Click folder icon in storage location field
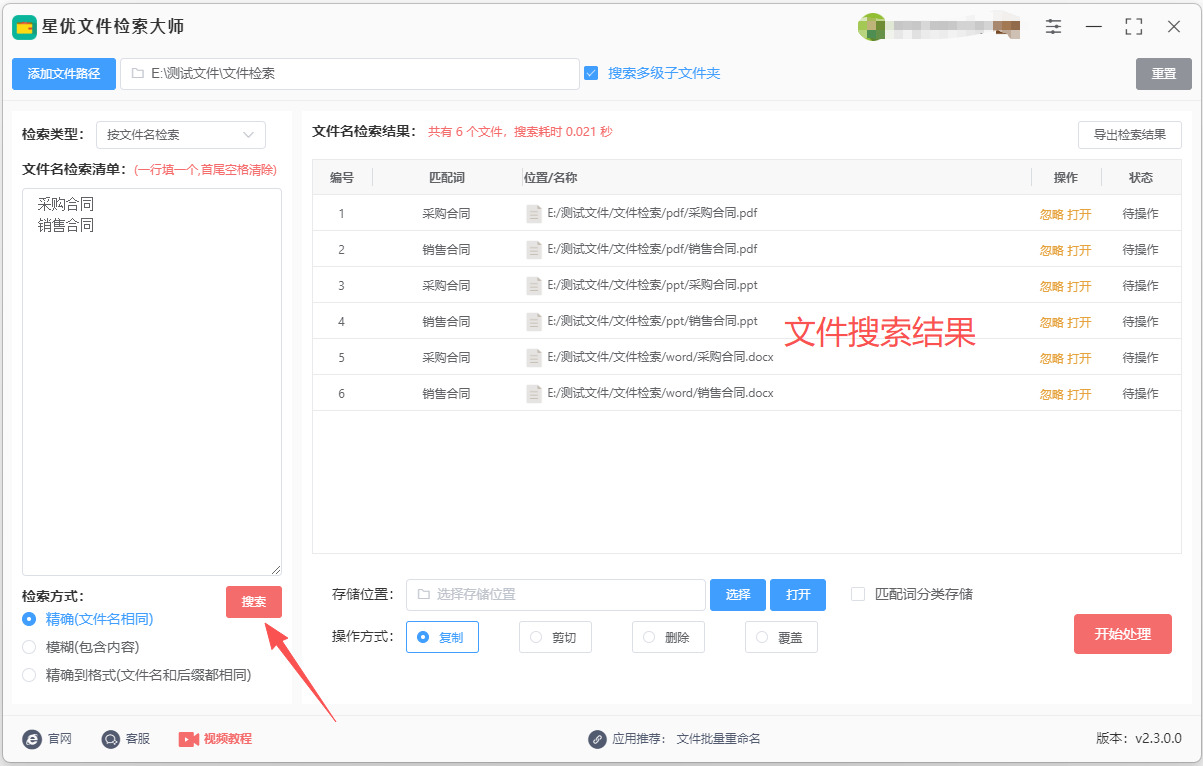This screenshot has height=766, width=1203. 423,594
